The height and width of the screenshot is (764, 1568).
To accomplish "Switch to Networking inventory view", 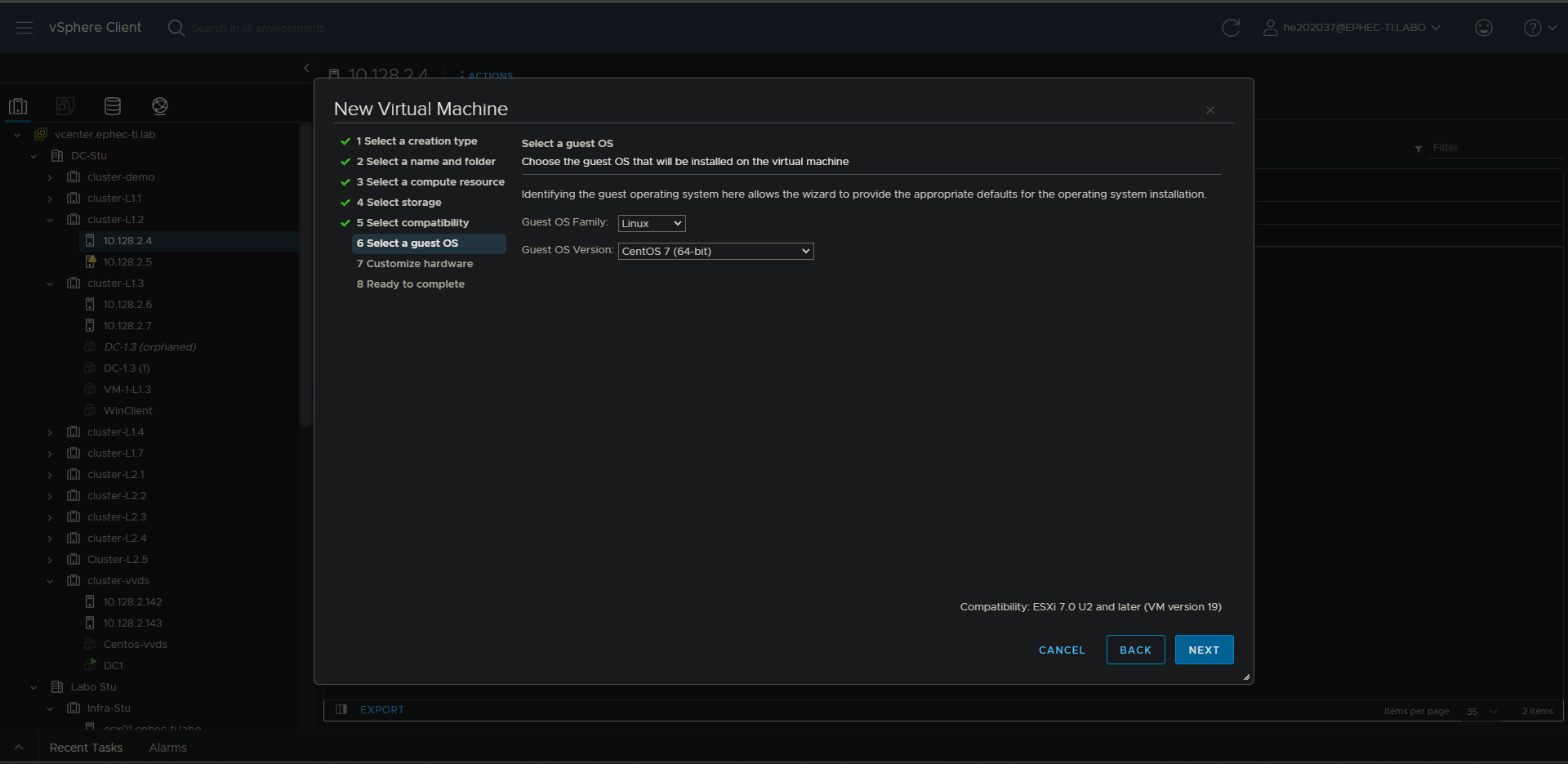I will pyautogui.click(x=160, y=105).
